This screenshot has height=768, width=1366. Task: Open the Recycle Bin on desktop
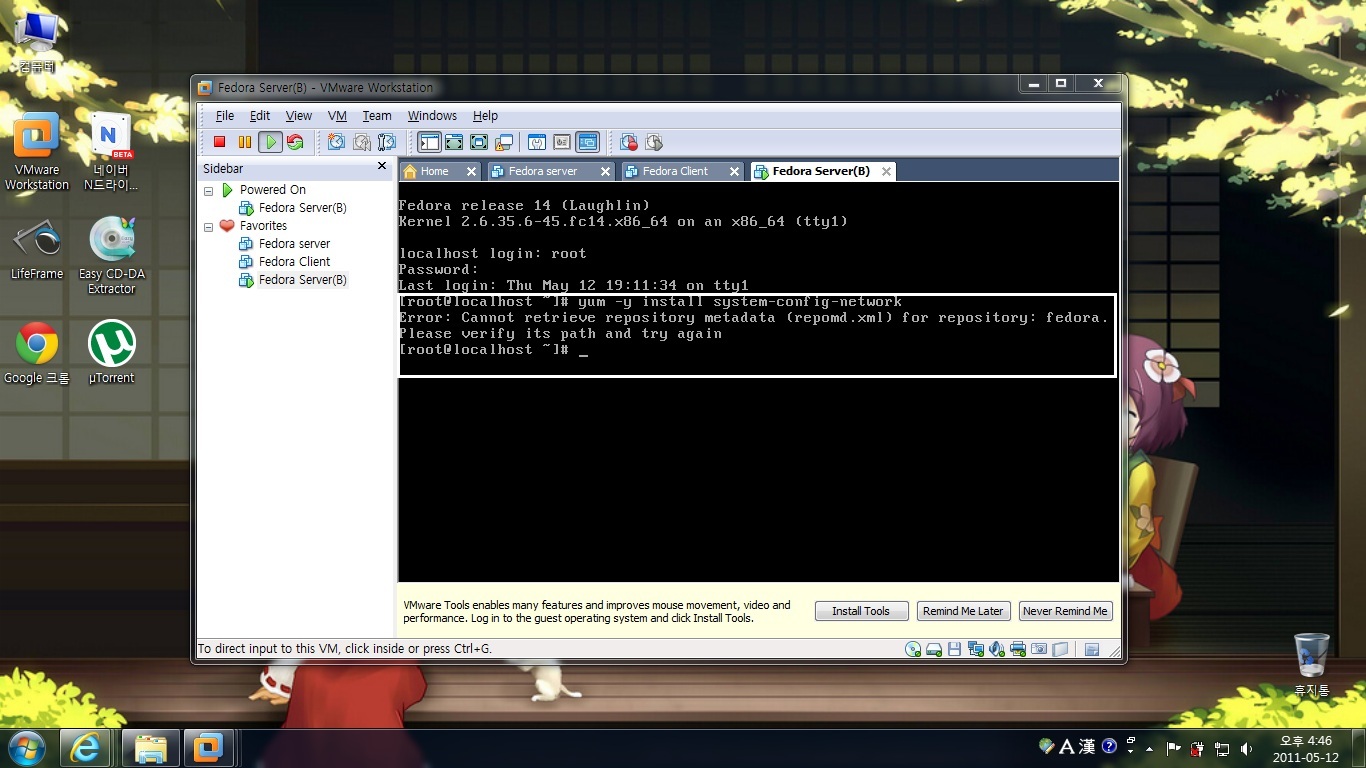pos(1311,665)
